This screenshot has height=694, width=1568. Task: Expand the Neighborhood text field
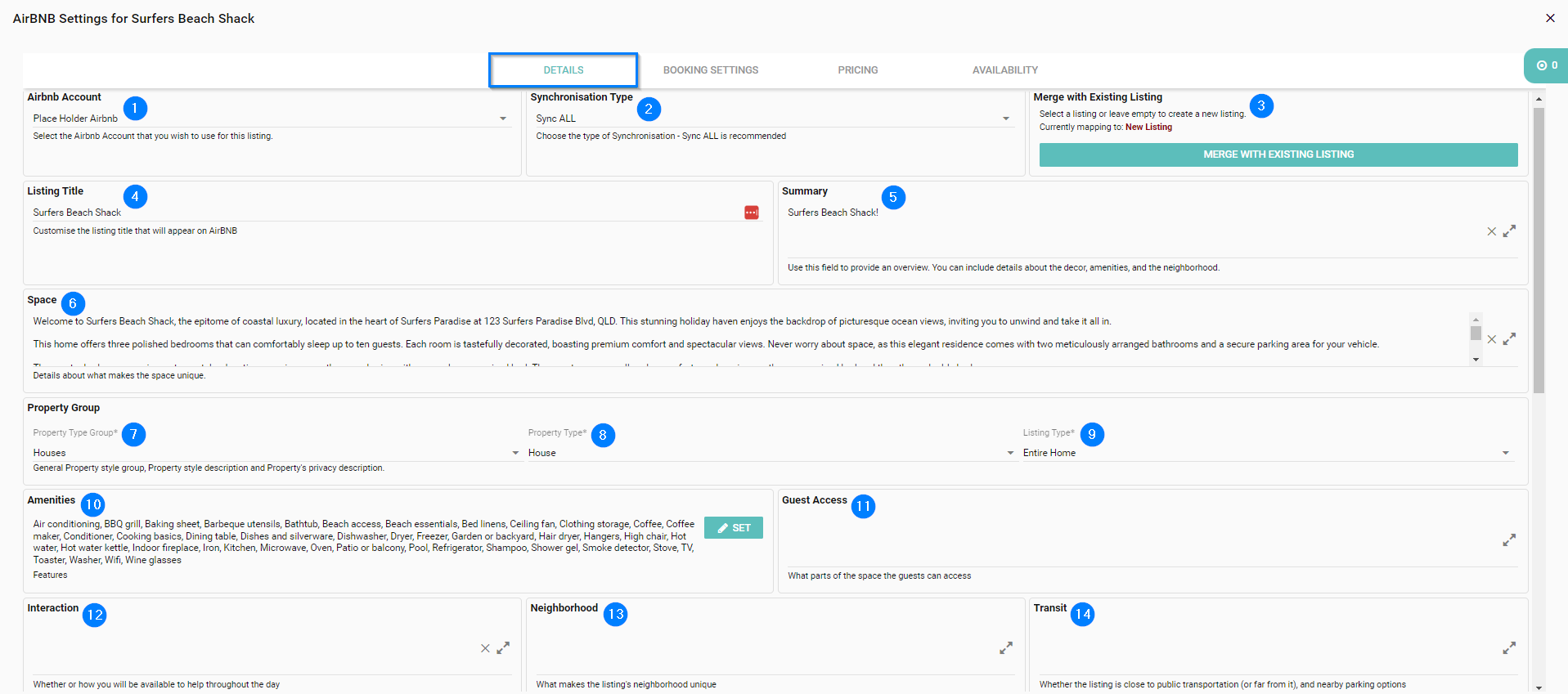1006,648
